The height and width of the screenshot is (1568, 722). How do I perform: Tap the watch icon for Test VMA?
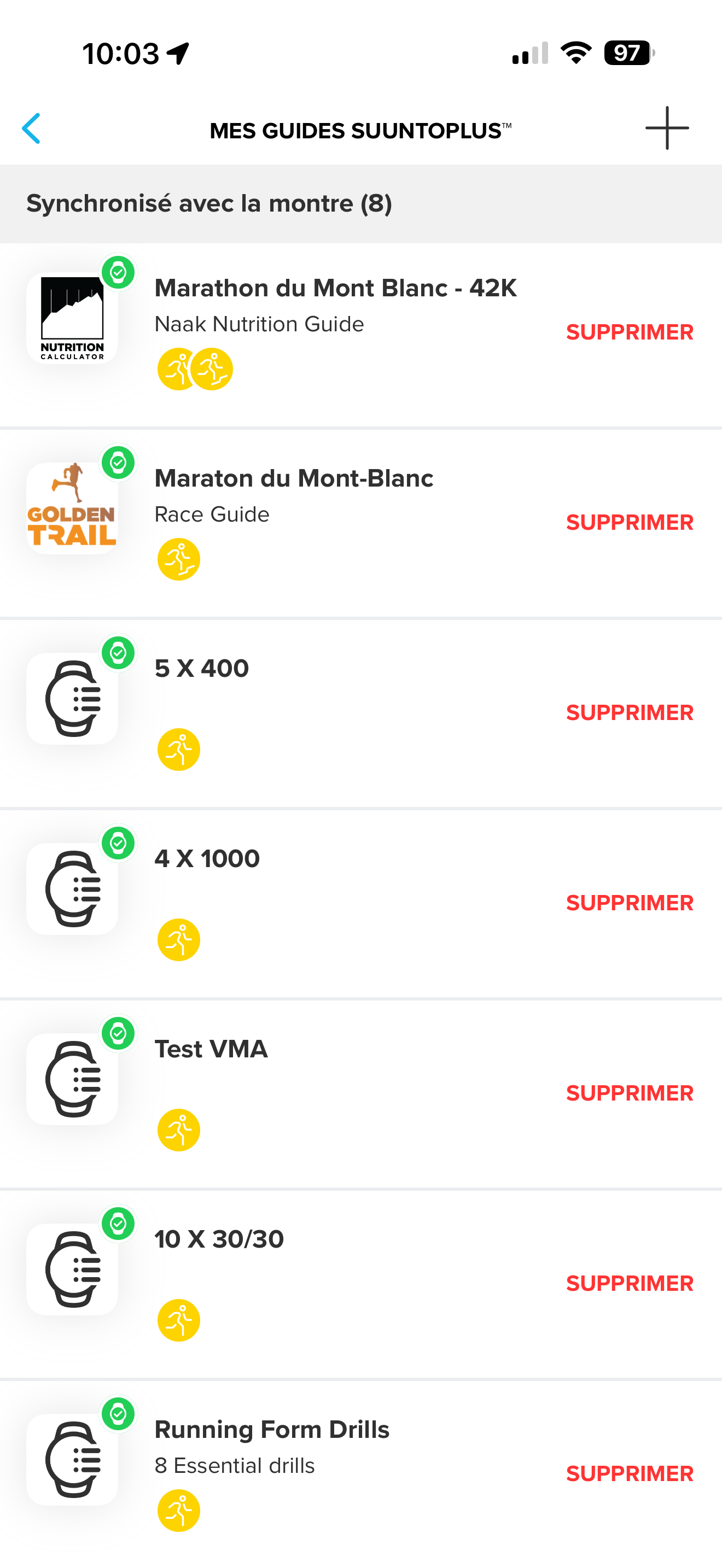tap(72, 1079)
